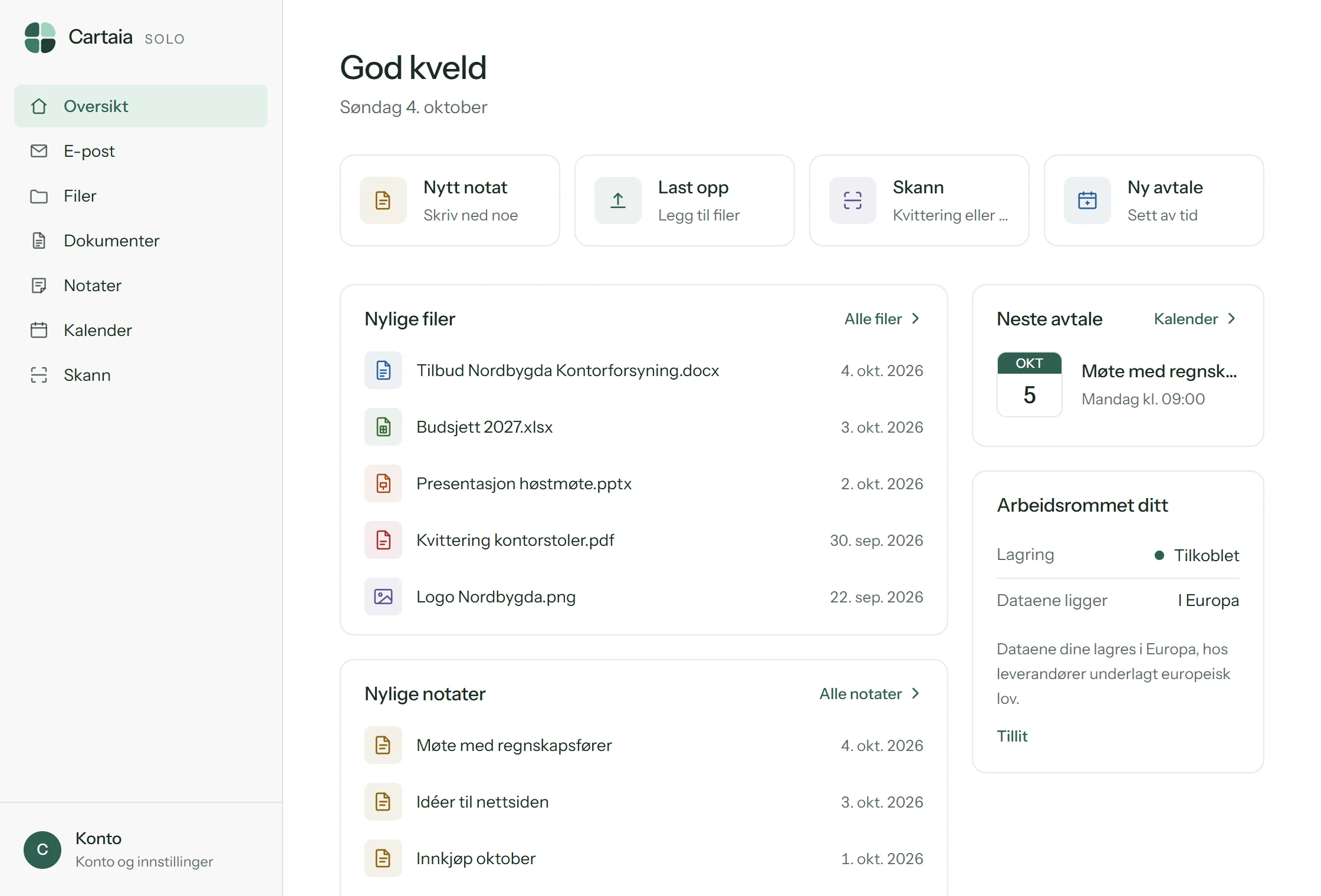This screenshot has width=1321, height=896.
Task: Select Notater in the sidebar
Action: 141,285
